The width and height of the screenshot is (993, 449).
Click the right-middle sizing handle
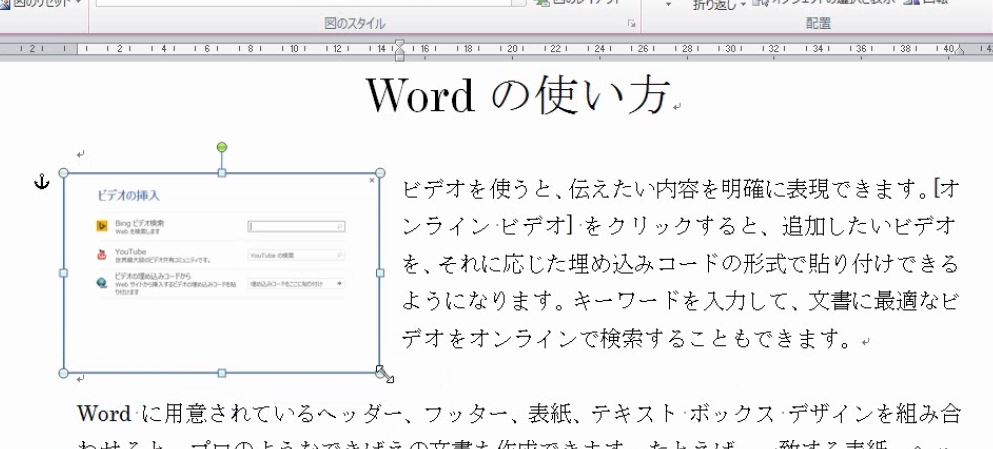pyautogui.click(x=380, y=273)
